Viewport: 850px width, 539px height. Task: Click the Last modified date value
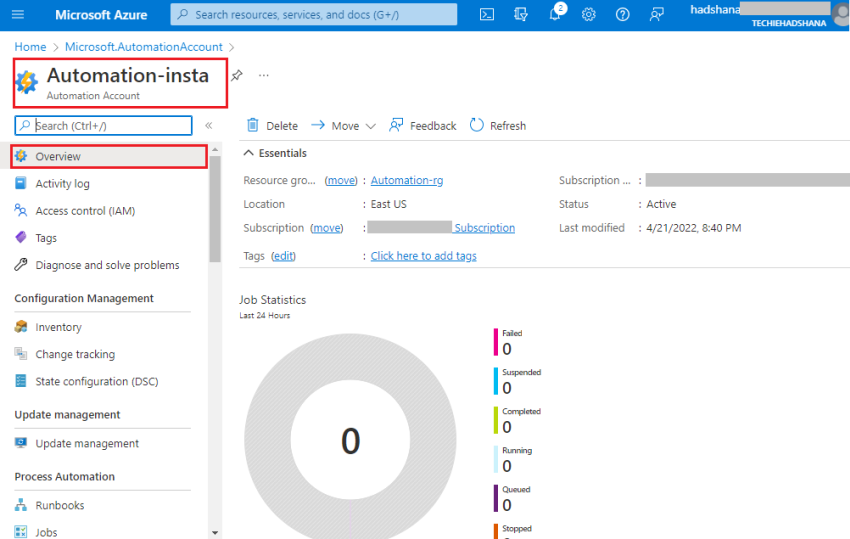[x=693, y=228]
